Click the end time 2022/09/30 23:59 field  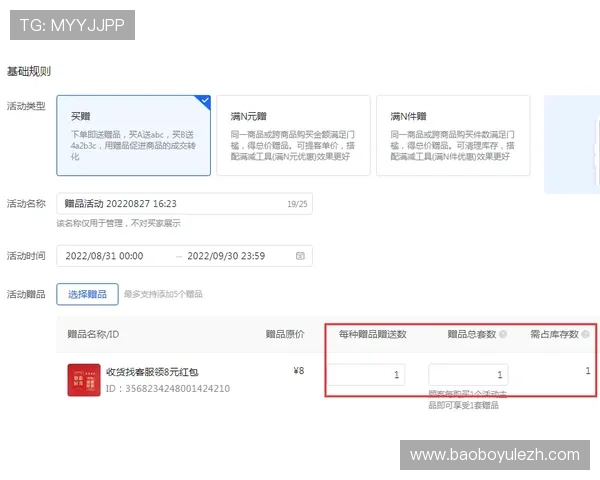226,256
